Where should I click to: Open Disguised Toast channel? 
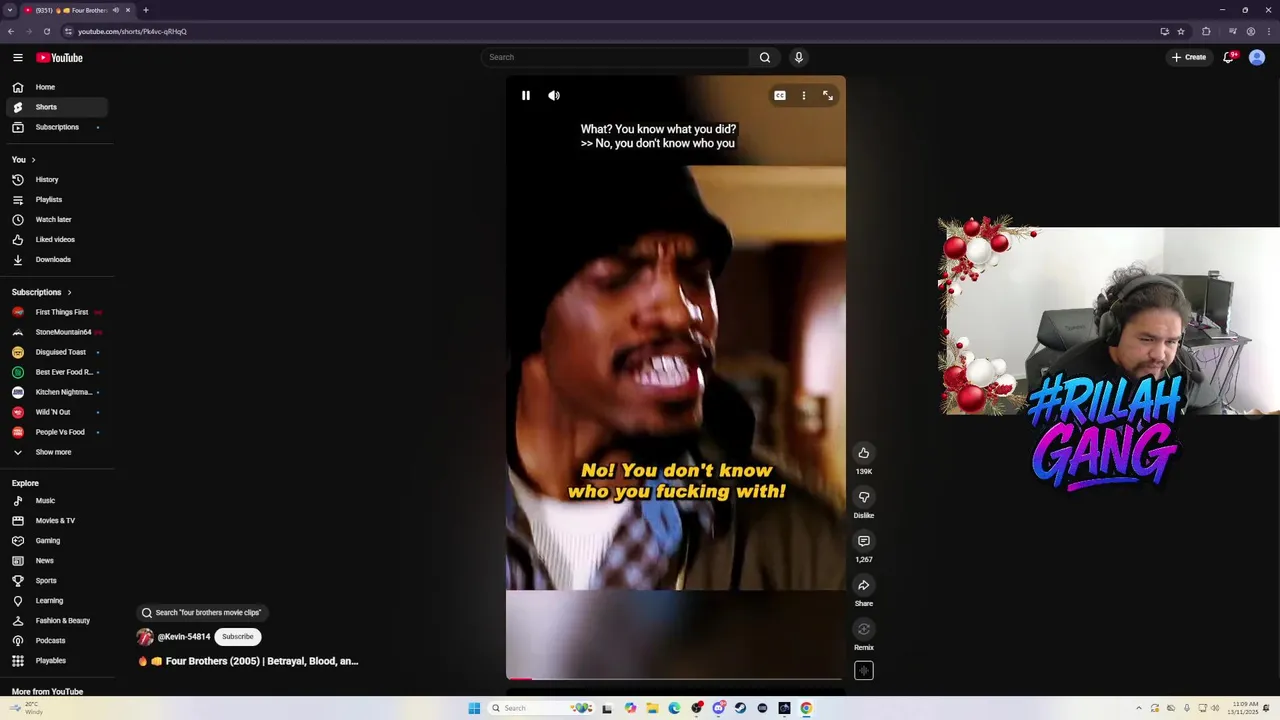tap(56, 352)
